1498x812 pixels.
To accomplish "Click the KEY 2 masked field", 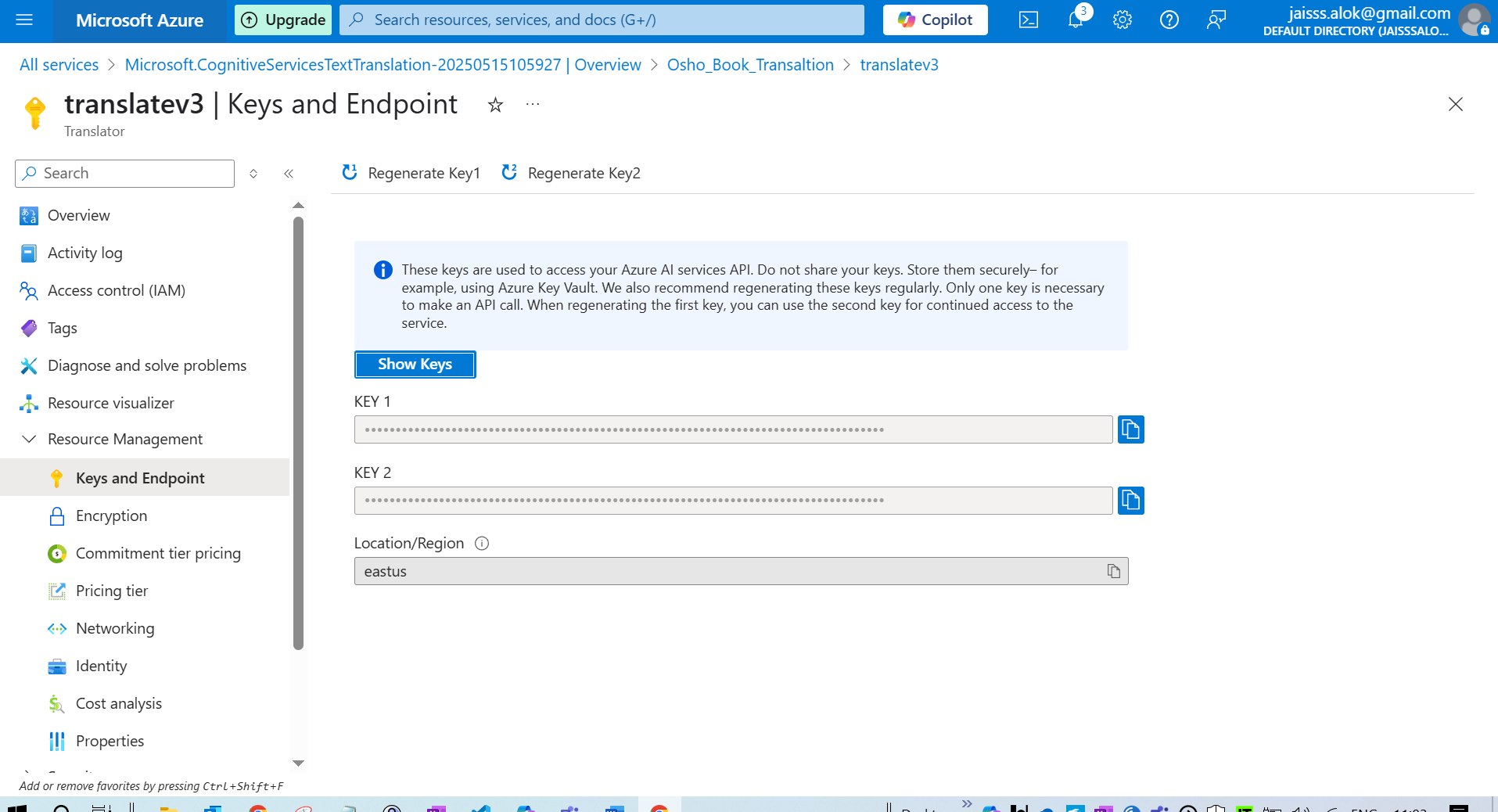I will [733, 501].
